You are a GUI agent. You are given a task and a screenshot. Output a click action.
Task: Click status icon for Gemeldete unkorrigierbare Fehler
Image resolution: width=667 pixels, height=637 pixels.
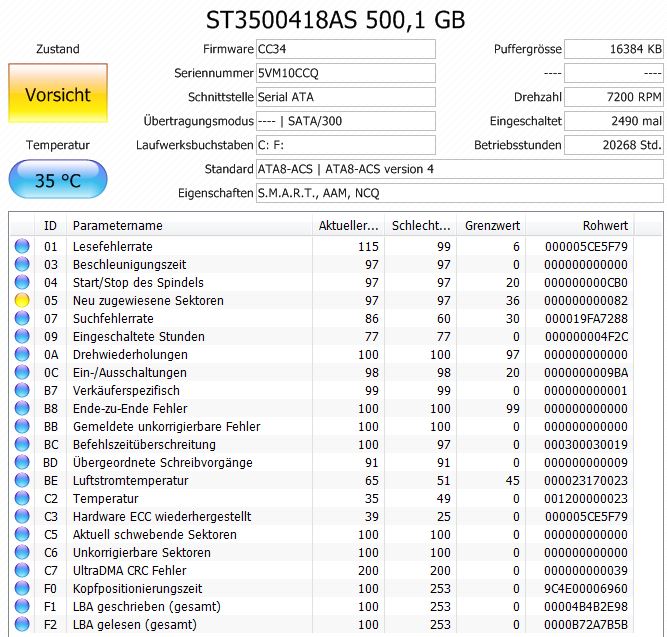pos(22,426)
